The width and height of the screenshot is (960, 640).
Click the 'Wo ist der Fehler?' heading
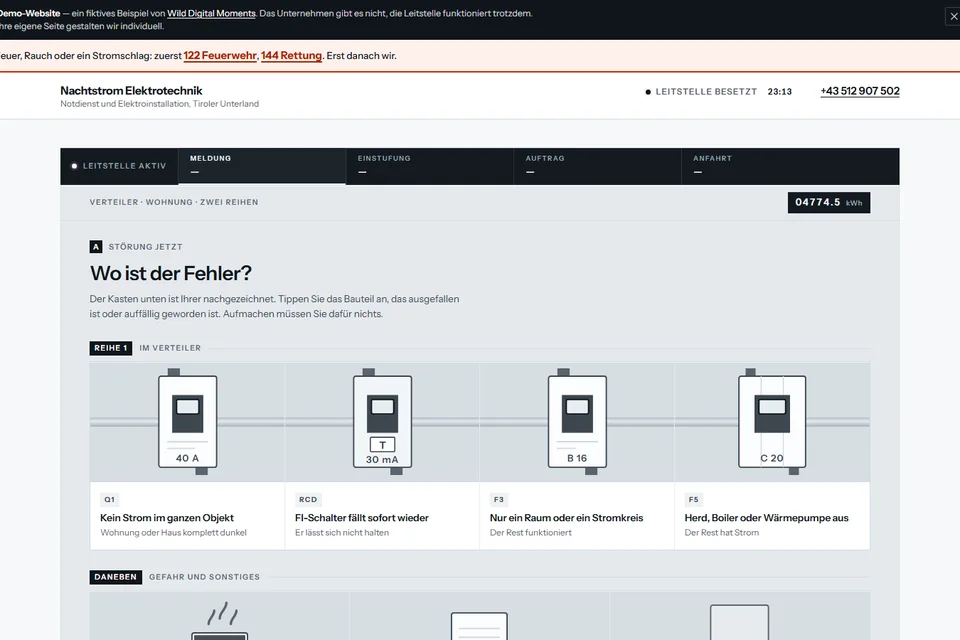click(x=171, y=273)
